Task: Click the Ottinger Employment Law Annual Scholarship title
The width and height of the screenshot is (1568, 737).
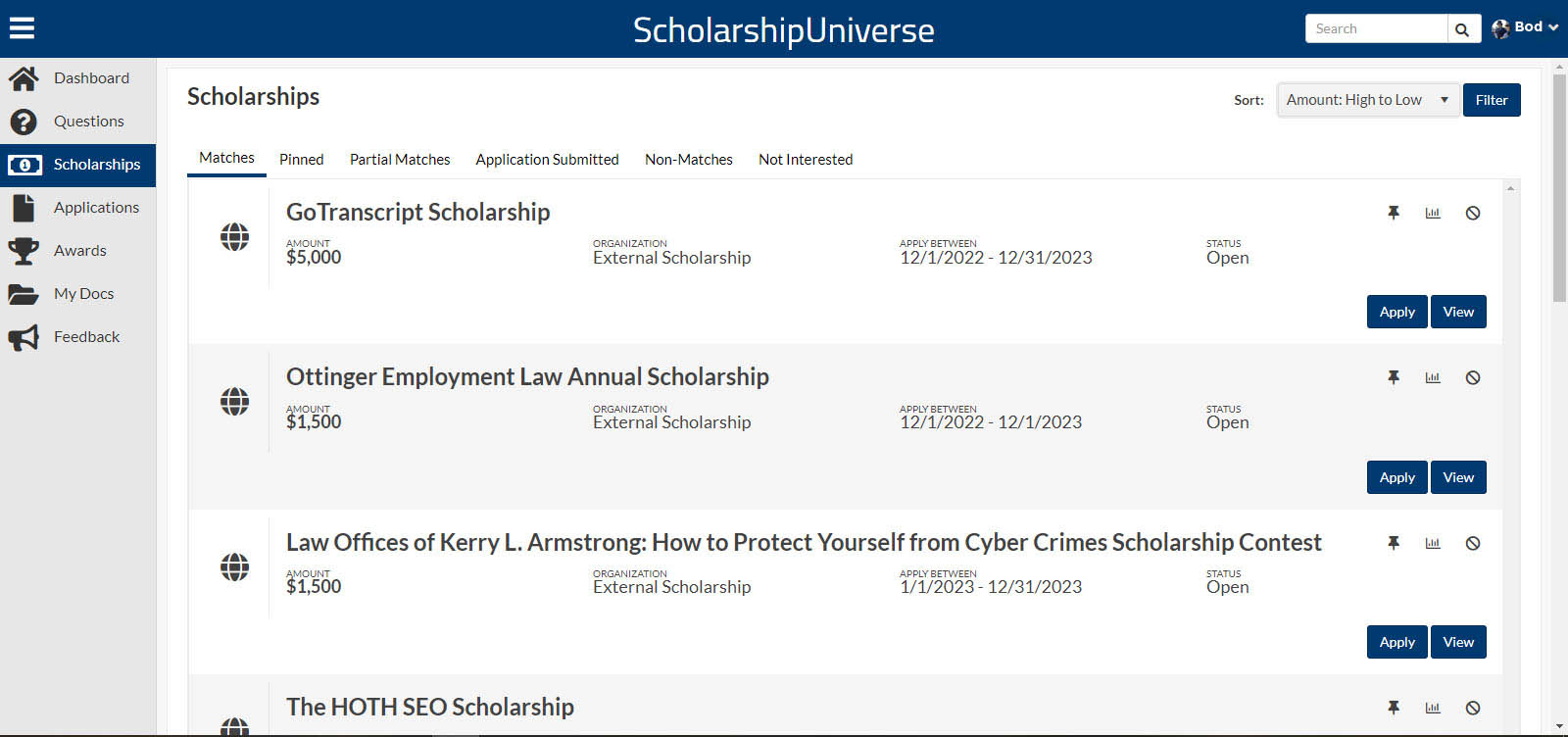Action: (527, 377)
